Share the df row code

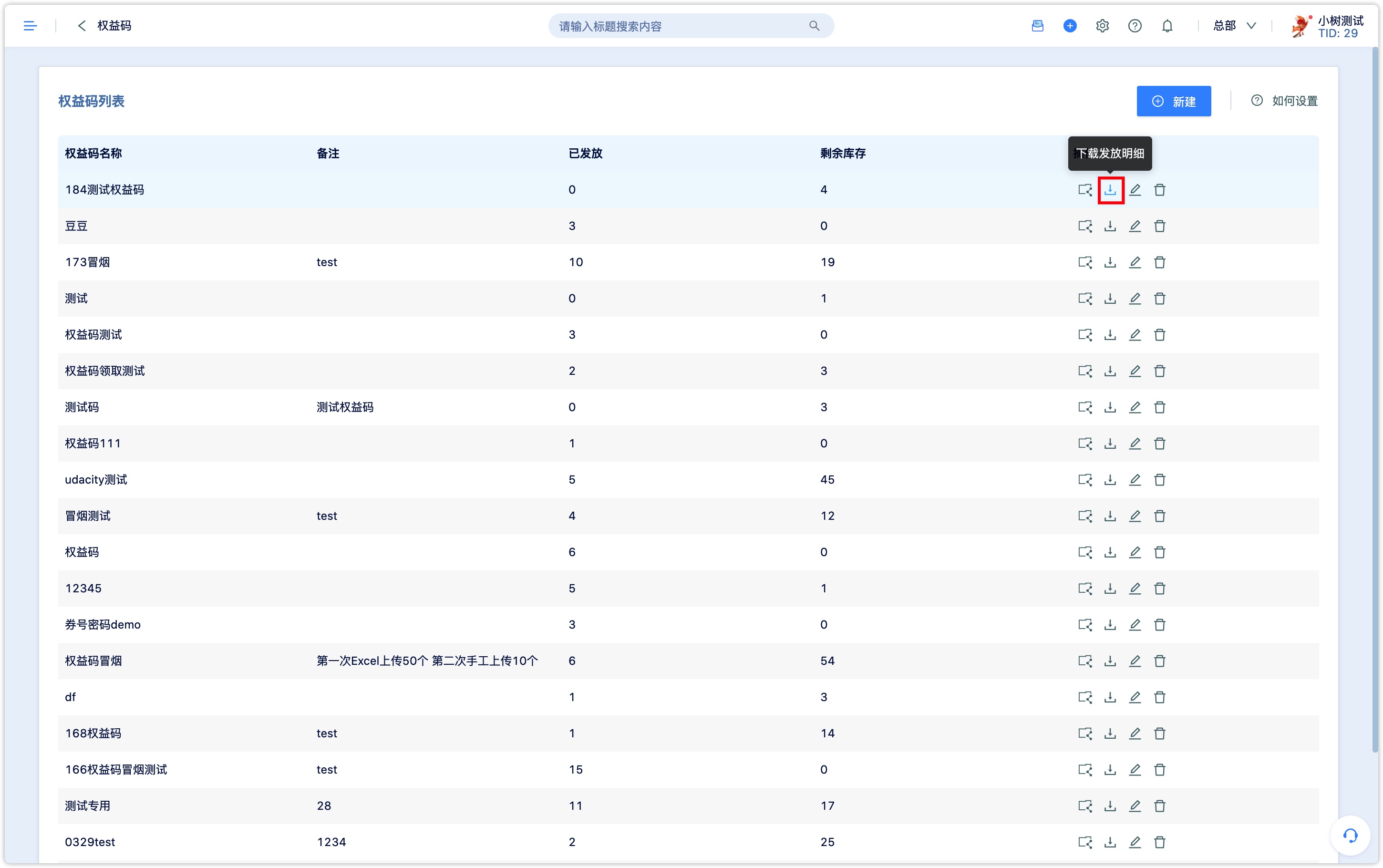click(x=1084, y=696)
